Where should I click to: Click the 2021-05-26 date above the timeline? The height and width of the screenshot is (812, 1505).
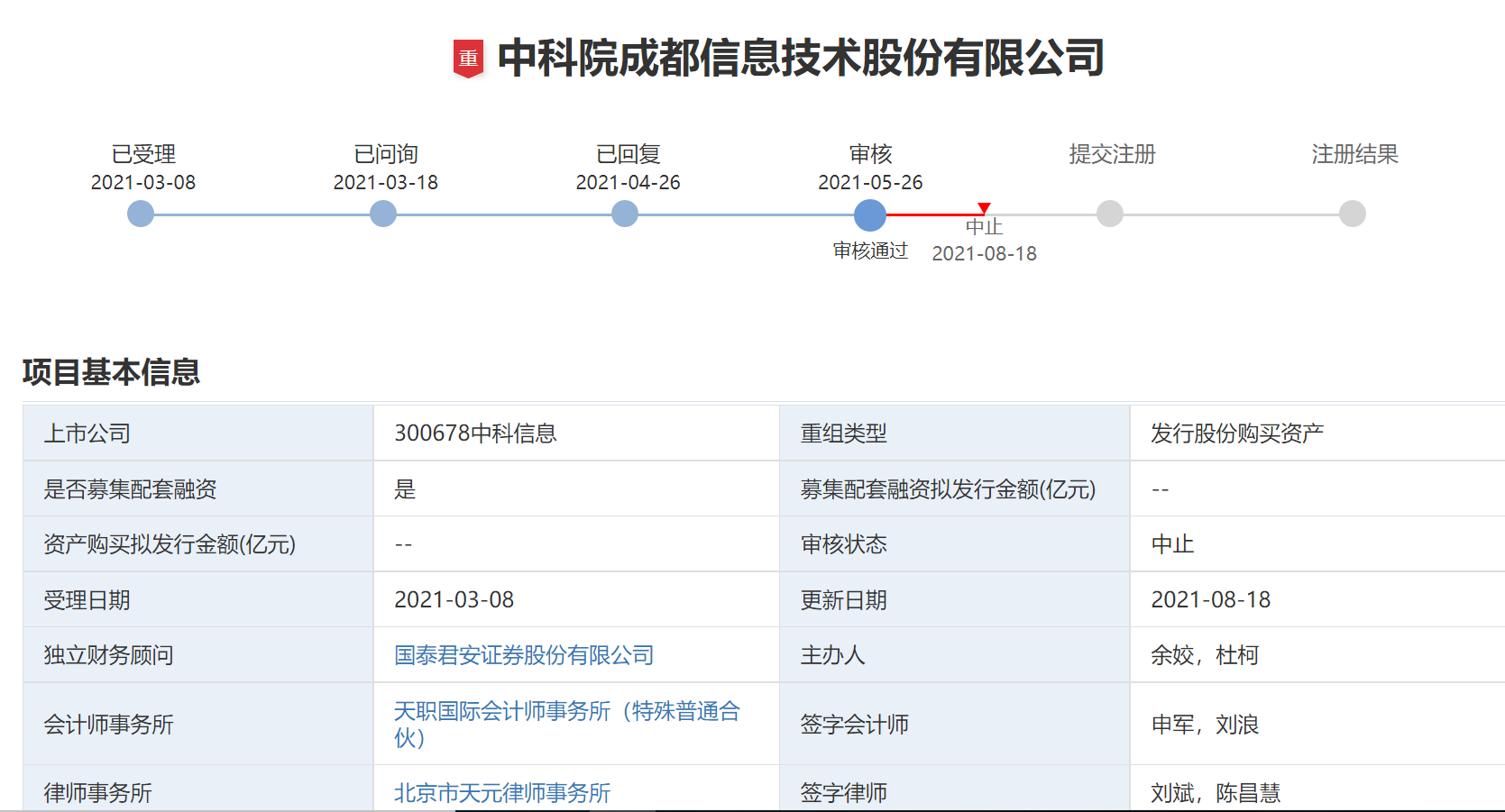pyautogui.click(x=870, y=182)
